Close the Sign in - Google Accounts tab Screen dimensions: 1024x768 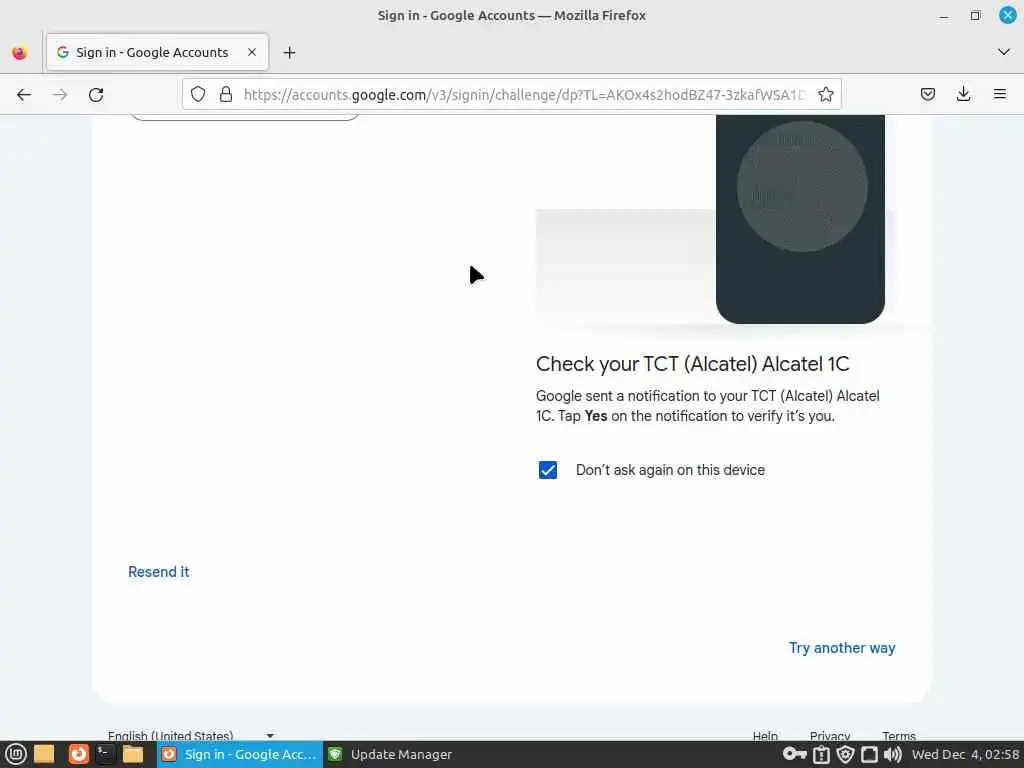click(x=251, y=52)
